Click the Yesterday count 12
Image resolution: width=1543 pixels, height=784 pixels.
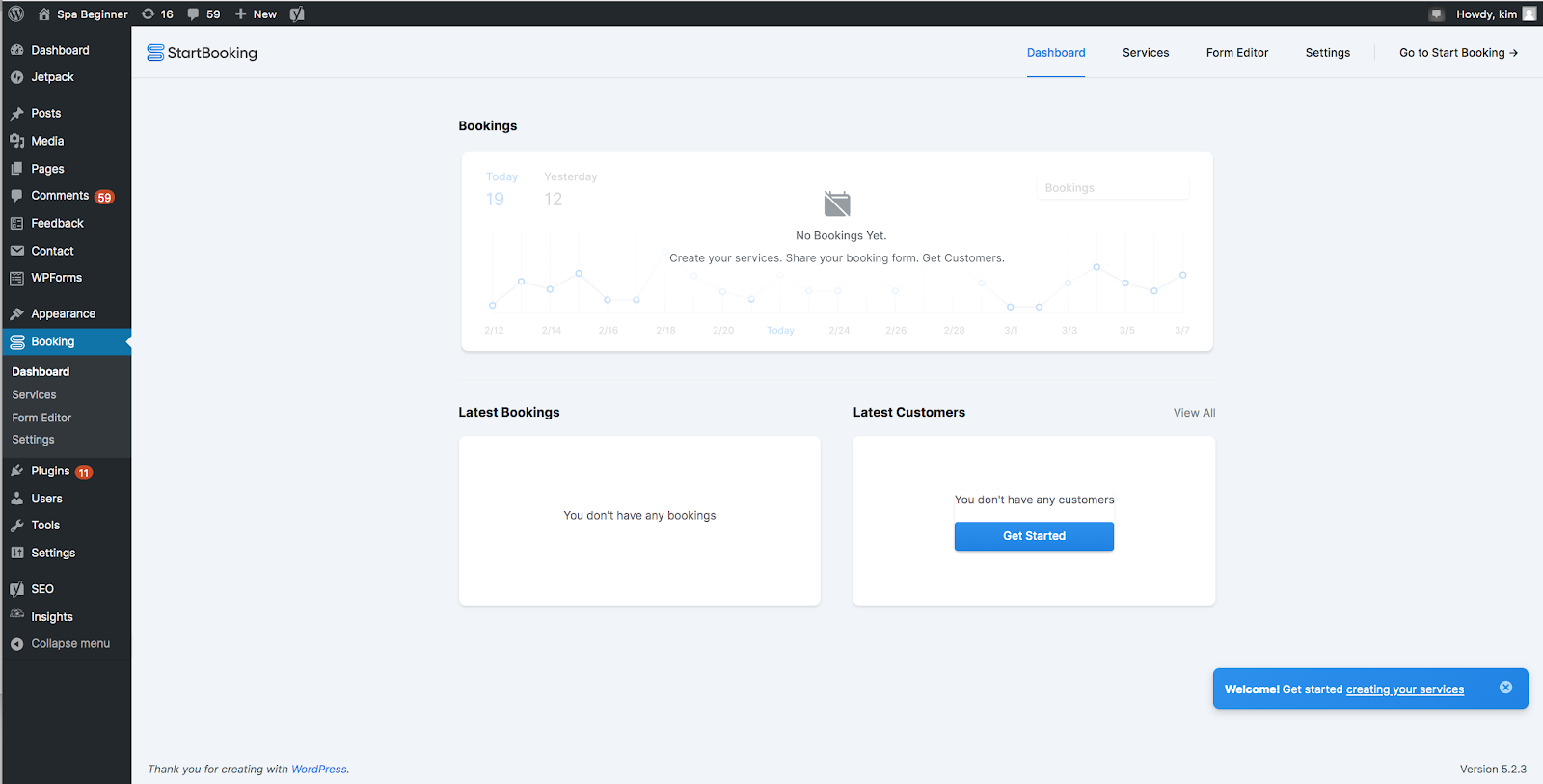coord(553,199)
